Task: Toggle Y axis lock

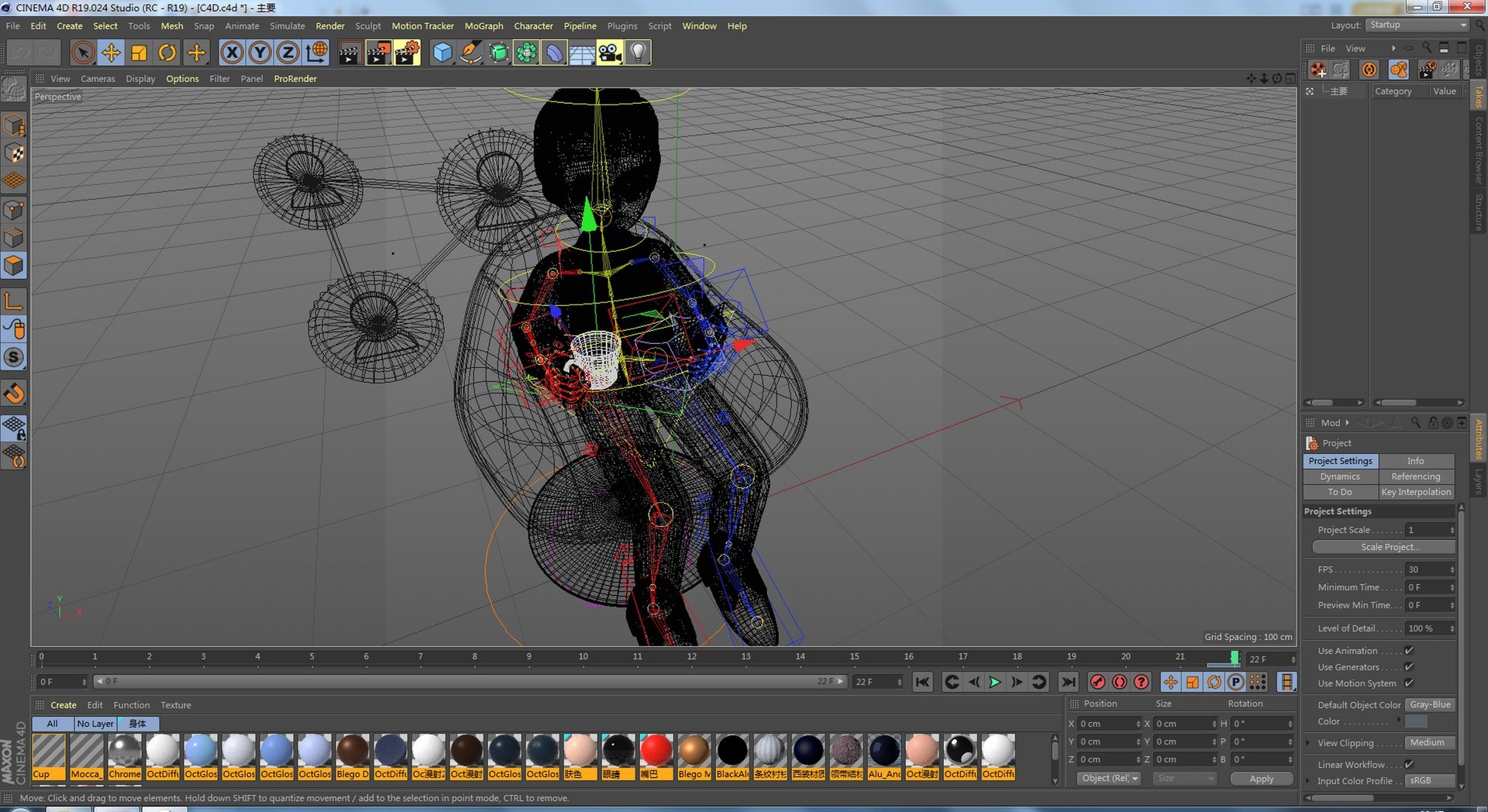Action: [x=260, y=53]
